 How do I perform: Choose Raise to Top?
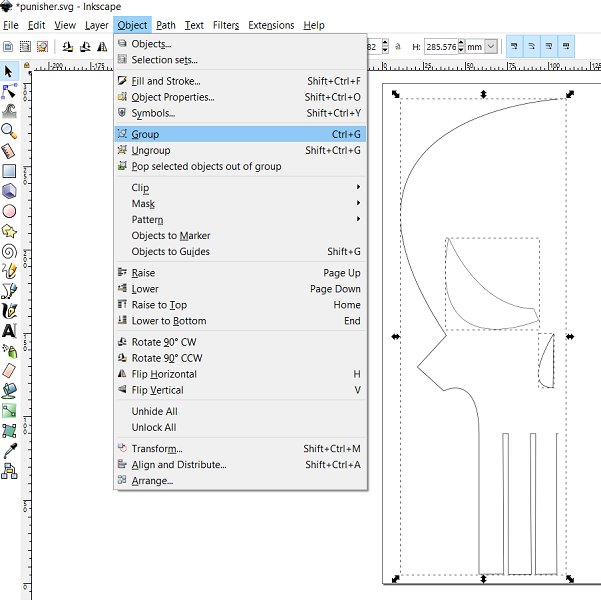pos(240,305)
